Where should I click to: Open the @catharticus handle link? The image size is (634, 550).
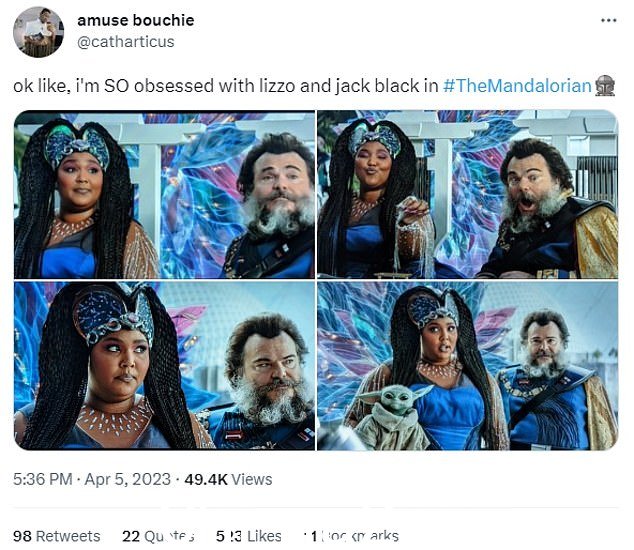tap(125, 42)
